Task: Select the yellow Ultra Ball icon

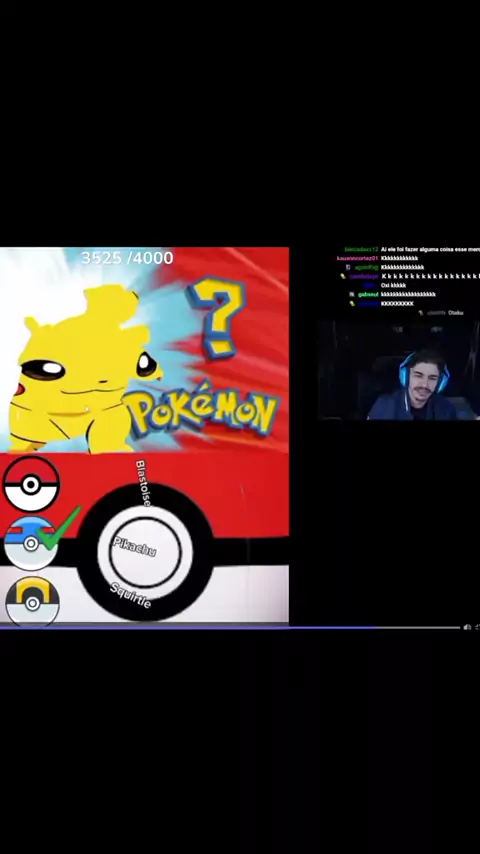Action: 33,602
